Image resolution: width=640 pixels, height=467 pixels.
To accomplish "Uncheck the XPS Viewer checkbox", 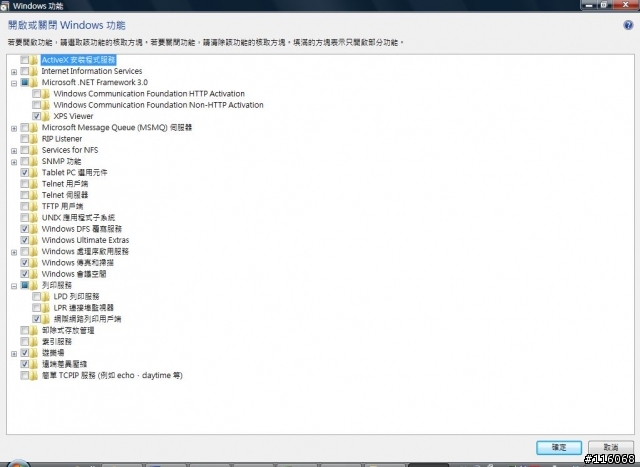I will [x=36, y=116].
